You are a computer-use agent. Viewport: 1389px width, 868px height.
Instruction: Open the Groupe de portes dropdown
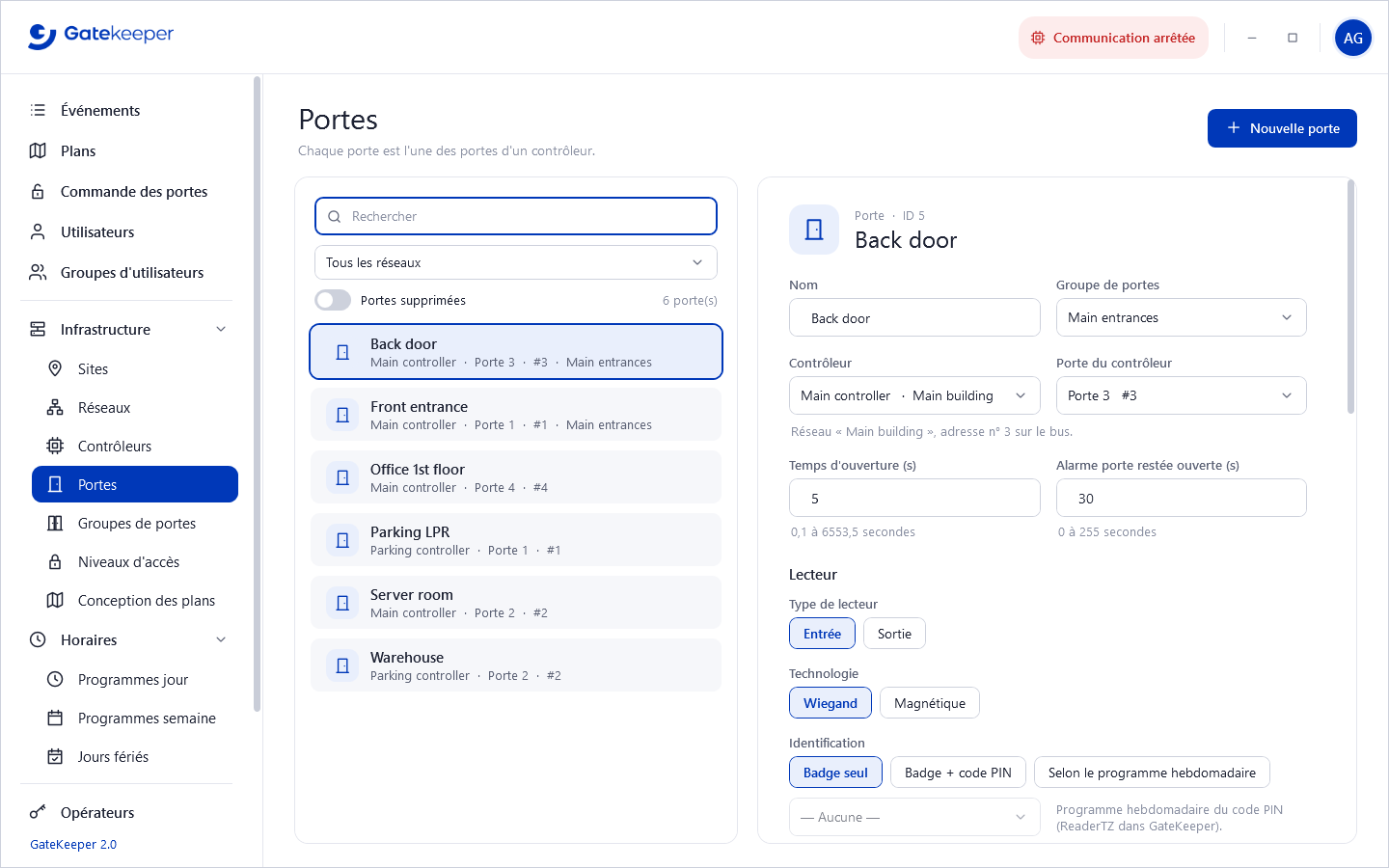tap(1182, 317)
